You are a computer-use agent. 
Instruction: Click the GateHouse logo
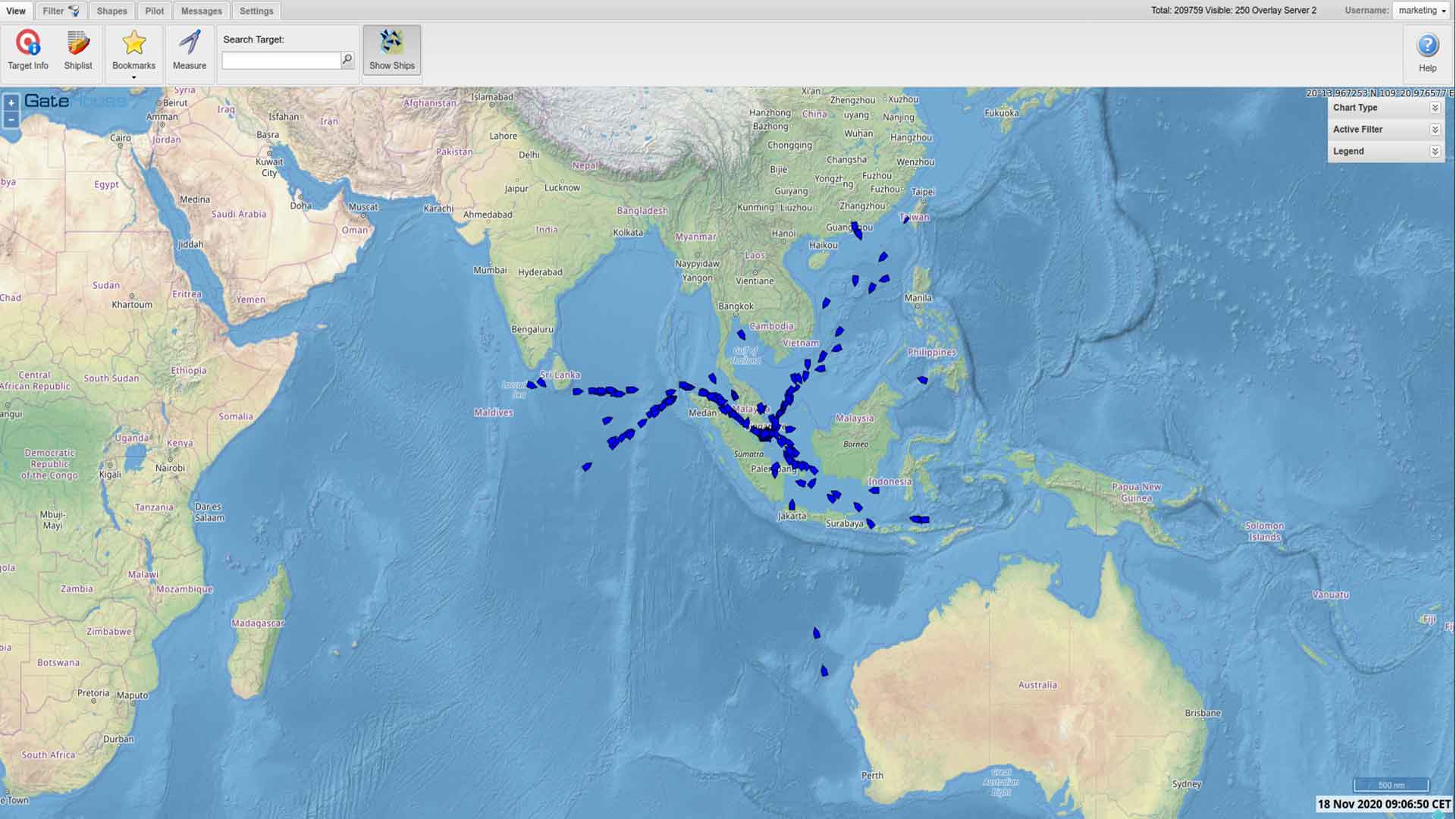click(x=74, y=101)
